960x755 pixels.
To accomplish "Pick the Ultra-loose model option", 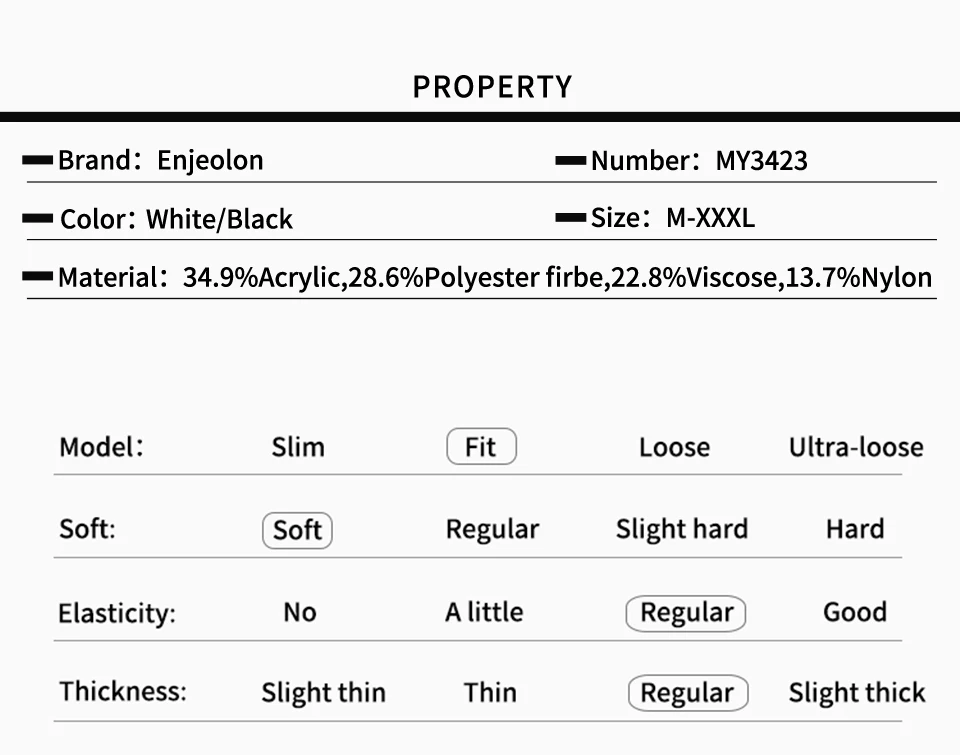I will 856,448.
